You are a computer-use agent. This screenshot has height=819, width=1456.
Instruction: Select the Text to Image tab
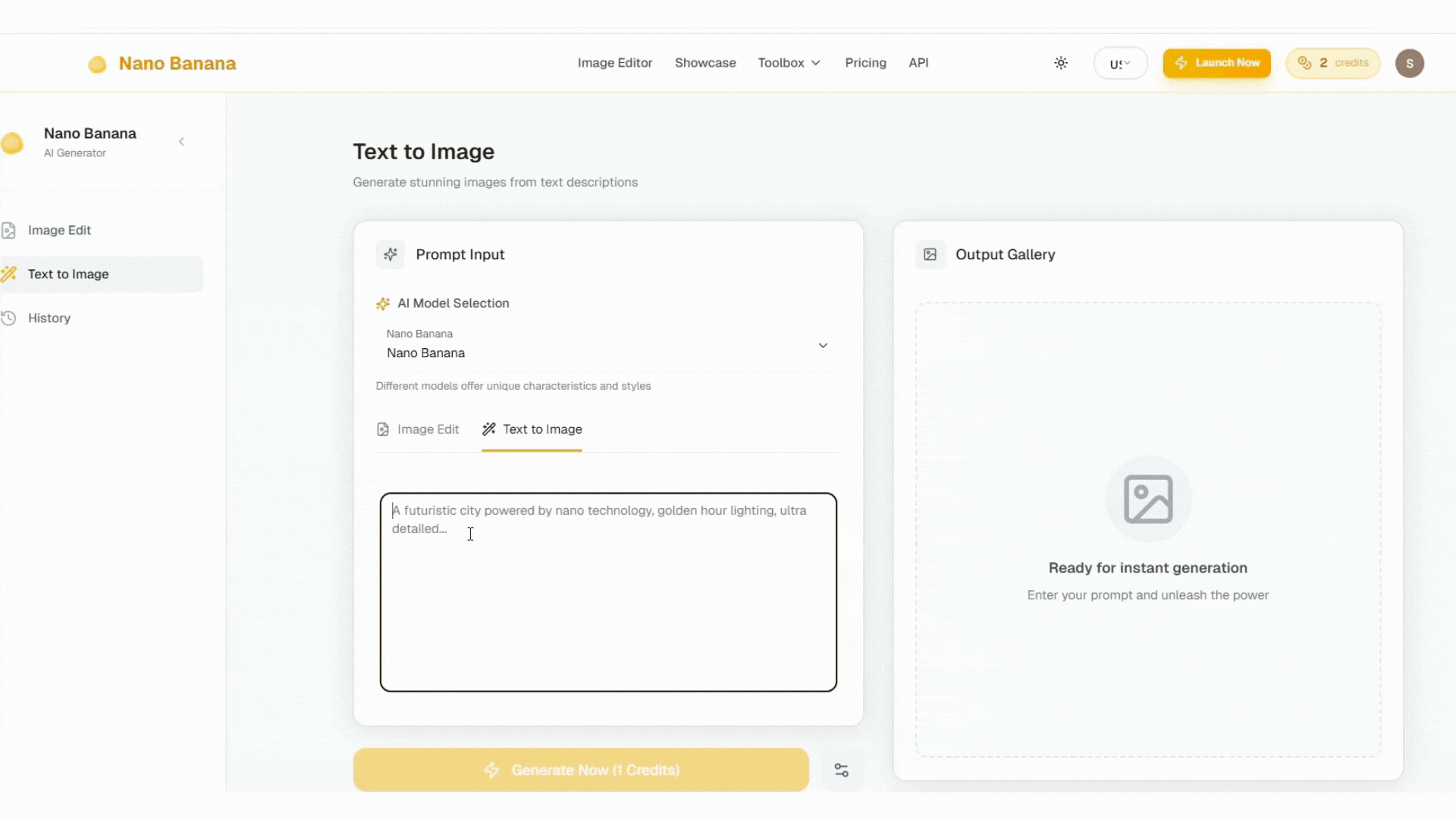532,430
